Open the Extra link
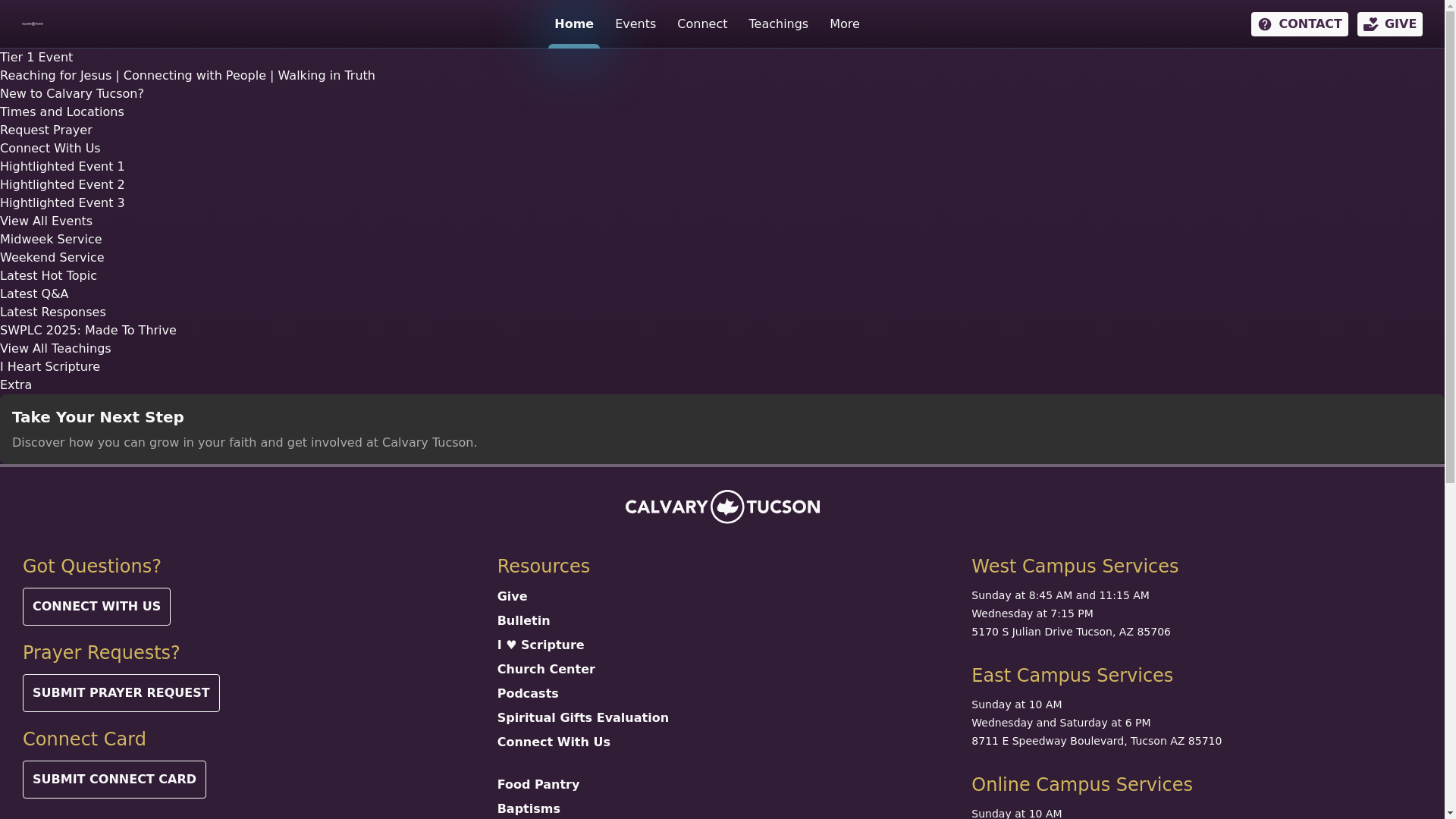The image size is (1456, 819). (x=16, y=385)
